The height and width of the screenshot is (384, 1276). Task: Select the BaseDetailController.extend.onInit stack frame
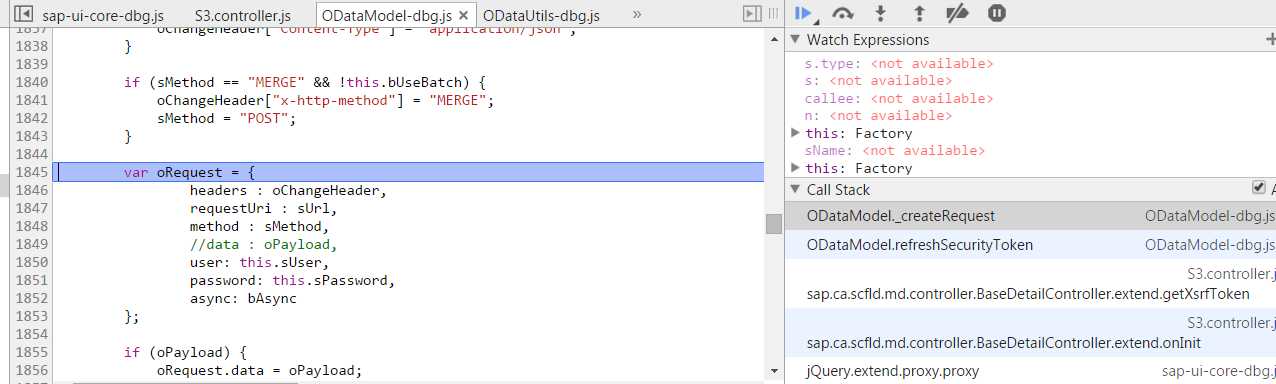pyautogui.click(x=1030, y=333)
